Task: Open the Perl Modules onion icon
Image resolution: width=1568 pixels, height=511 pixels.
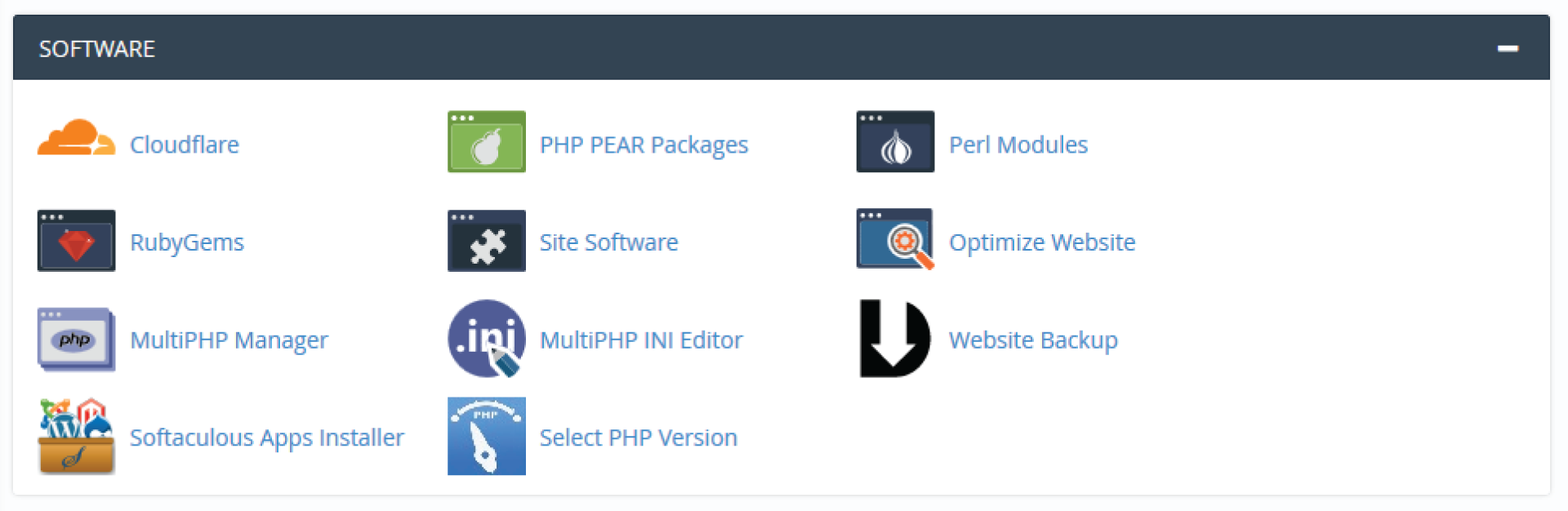Action: pyautogui.click(x=895, y=142)
